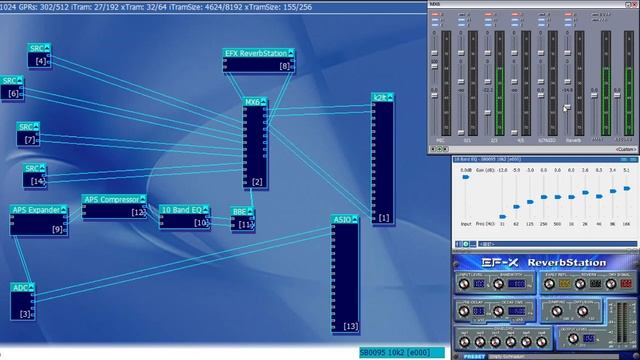Select the APS Compressor module title
The height and width of the screenshot is (360, 640).
click(112, 199)
